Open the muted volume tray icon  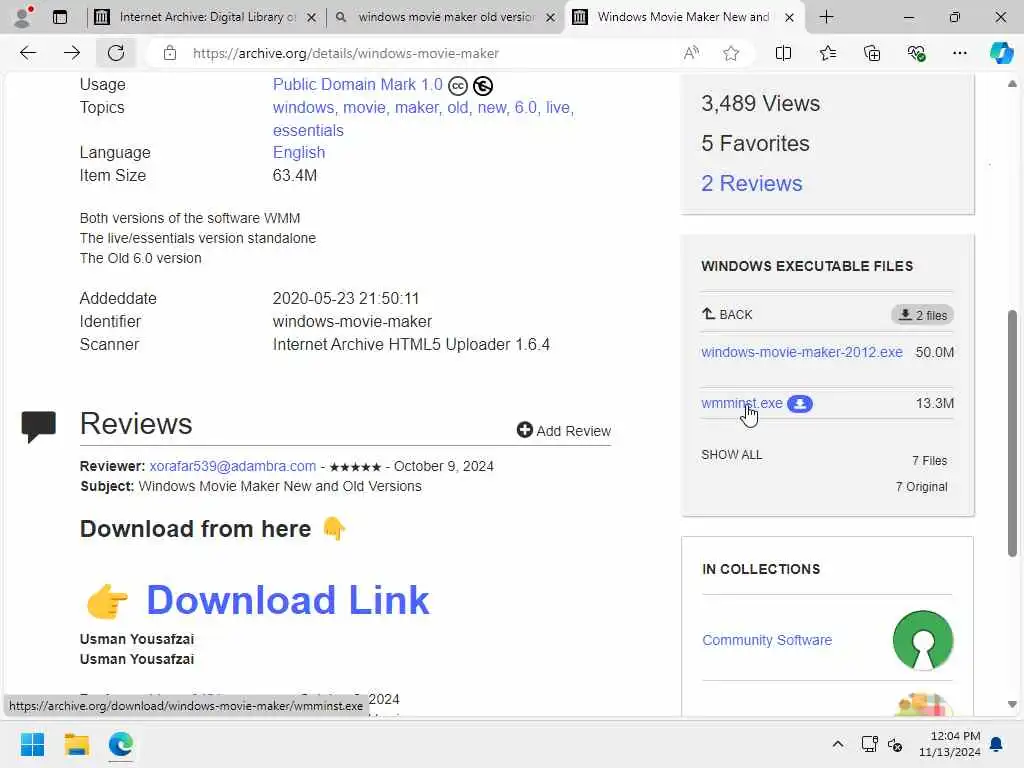895,744
